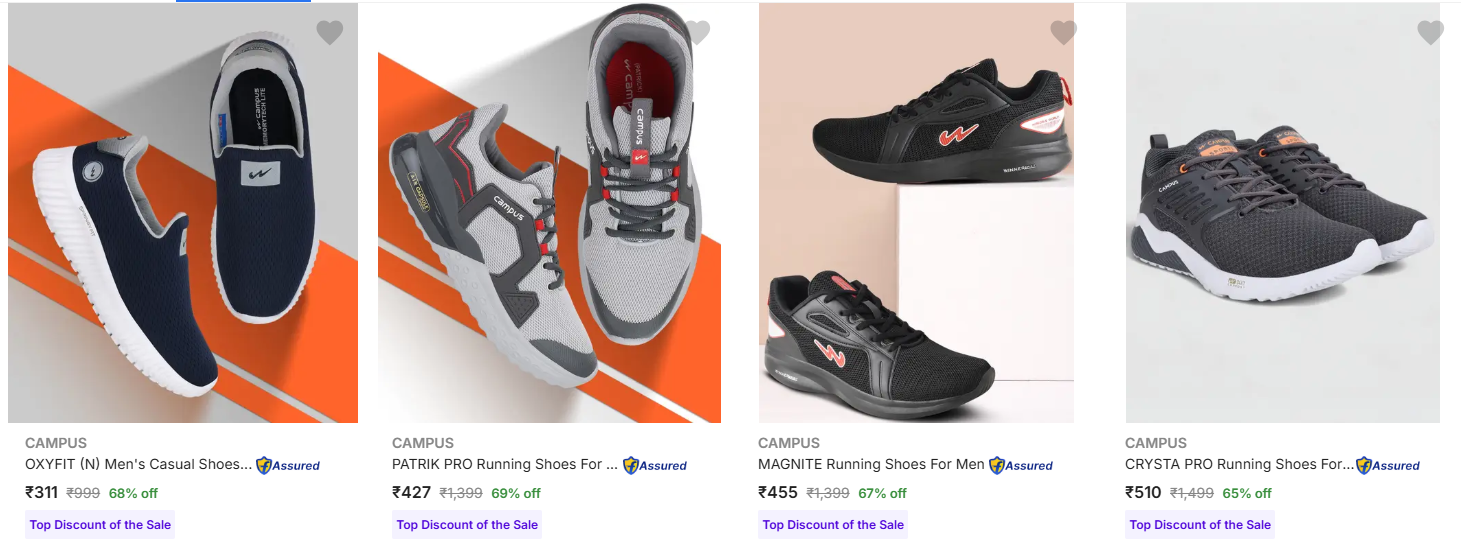Viewport: 1461px width, 546px height.
Task: Open navy OXYFIT slip-on shoe image
Action: pyautogui.click(x=183, y=230)
